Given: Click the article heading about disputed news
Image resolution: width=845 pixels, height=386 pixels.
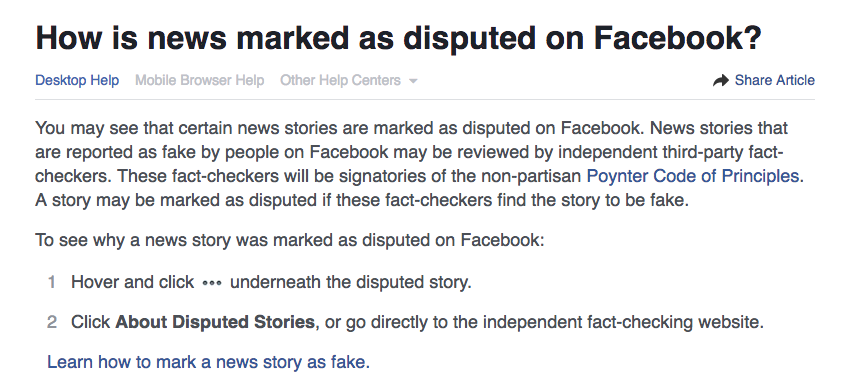Looking at the screenshot, I should coord(398,38).
